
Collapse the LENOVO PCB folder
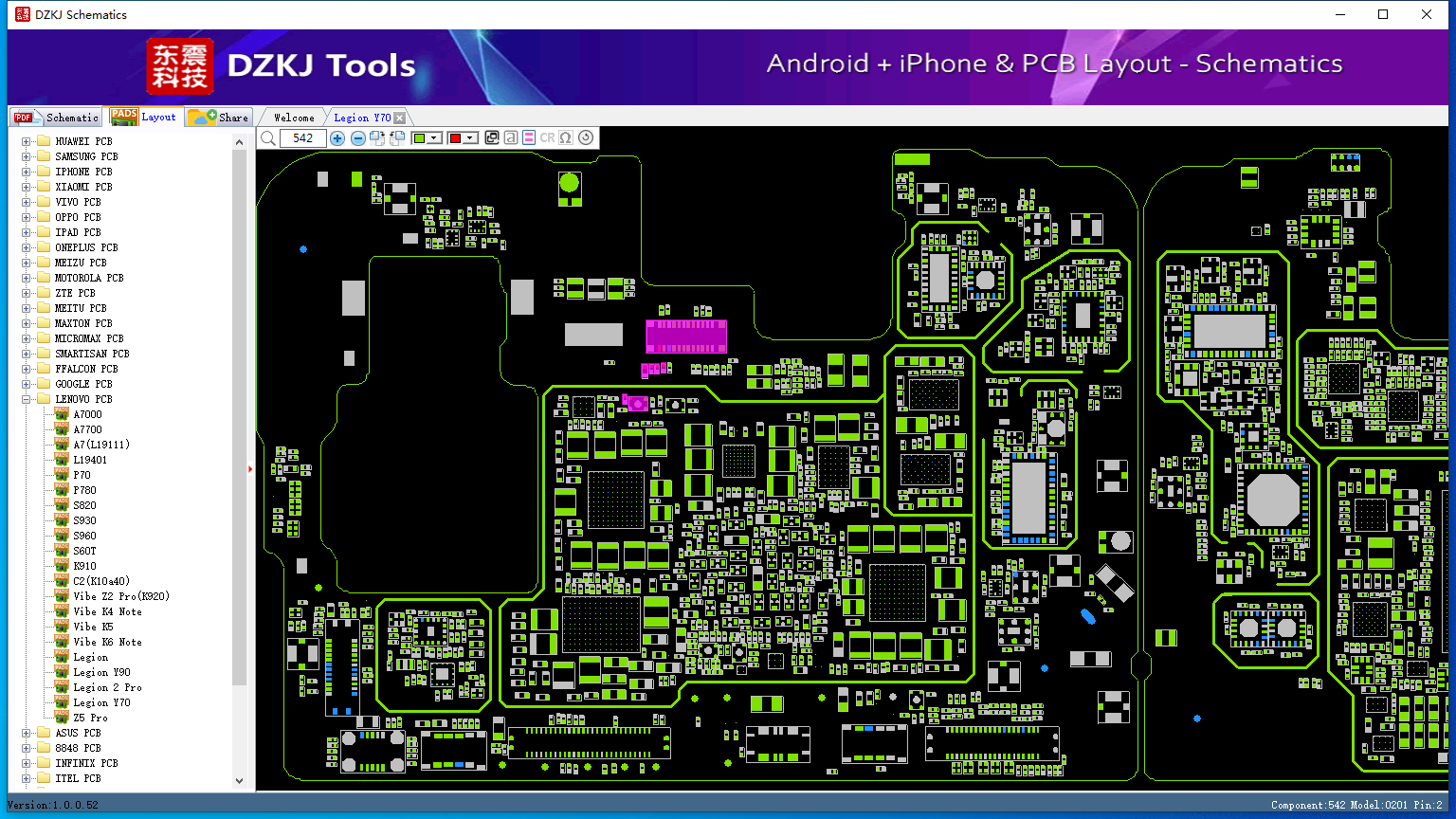coord(27,399)
